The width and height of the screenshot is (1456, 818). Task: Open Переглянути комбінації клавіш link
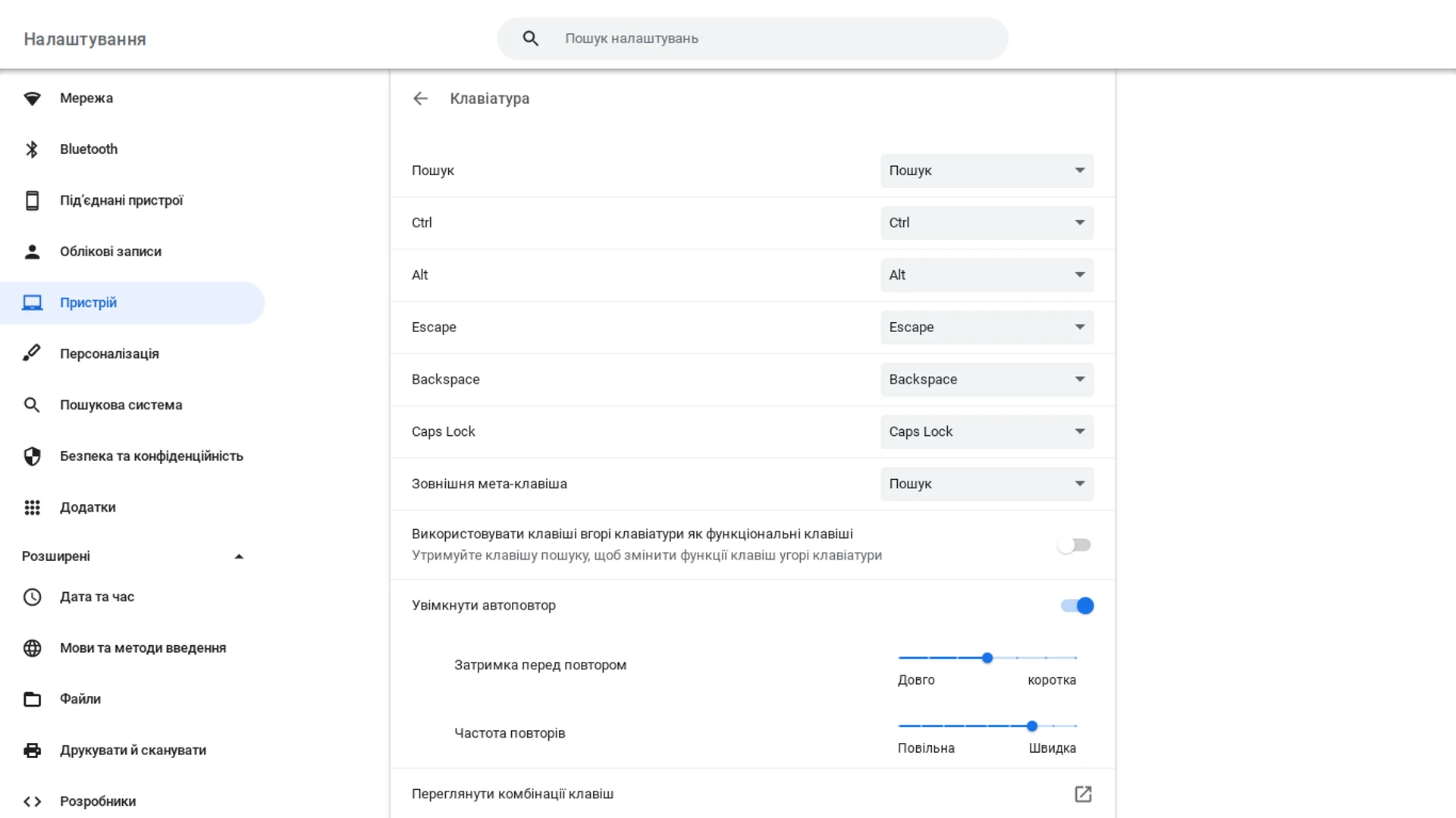[x=513, y=794]
